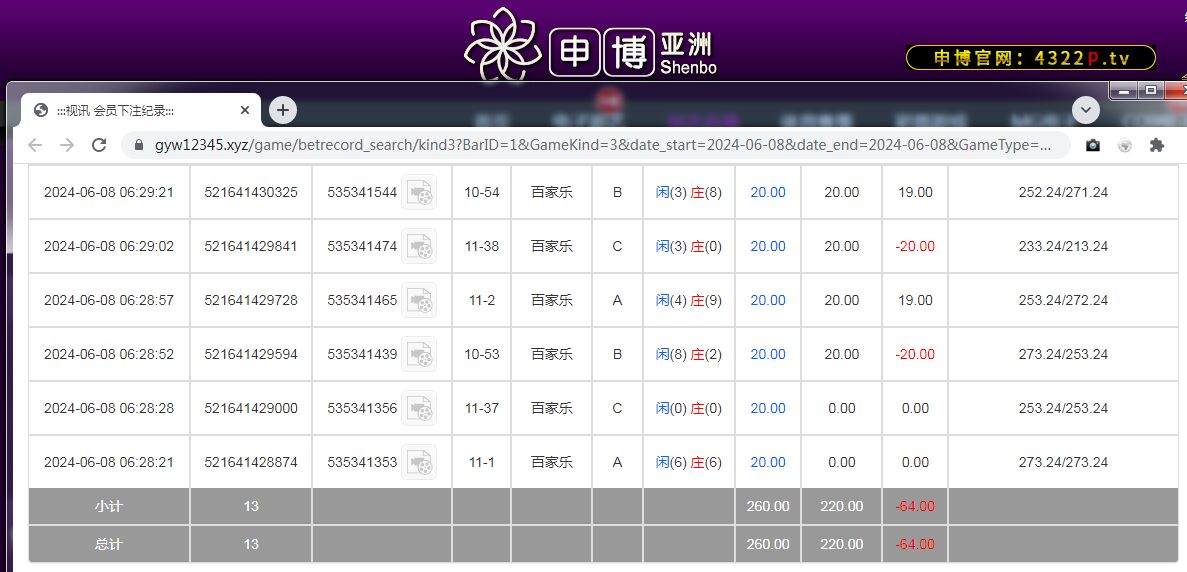The height and width of the screenshot is (572, 1187).
Task: Select the 视讯 会员下注纪录 tab
Action: click(130, 110)
